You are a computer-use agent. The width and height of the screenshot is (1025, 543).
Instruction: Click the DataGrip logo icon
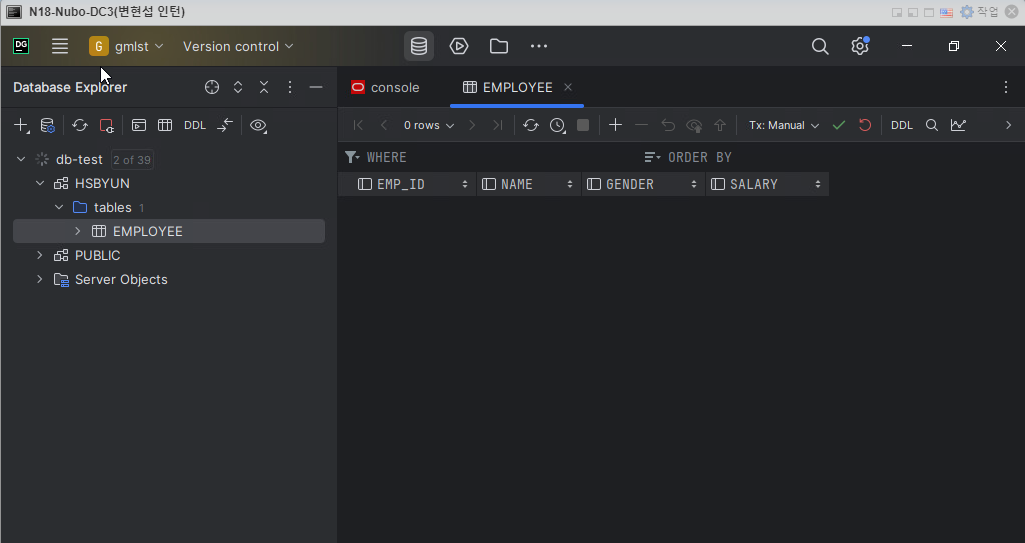[x=21, y=46]
